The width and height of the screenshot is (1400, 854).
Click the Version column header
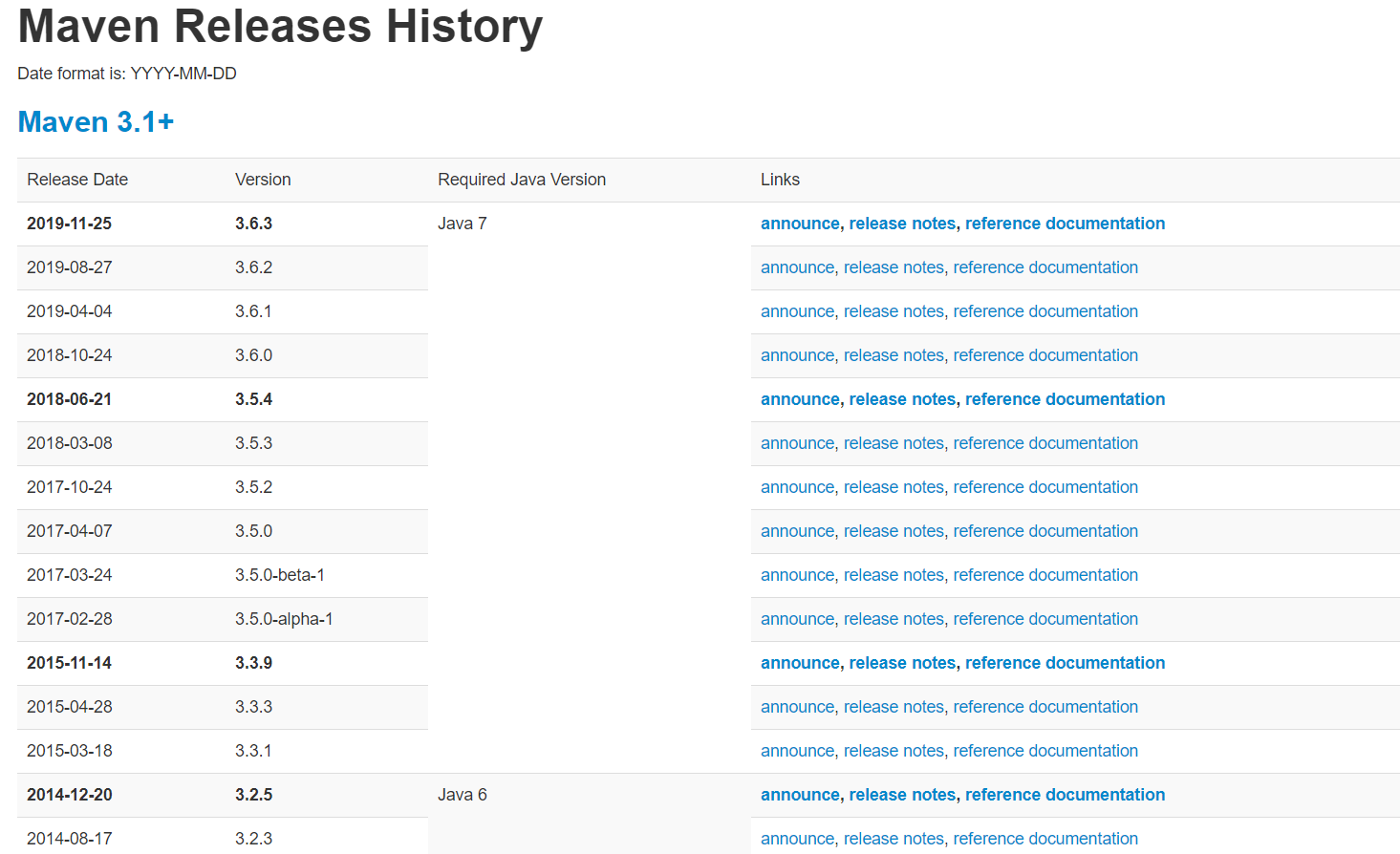327,180
